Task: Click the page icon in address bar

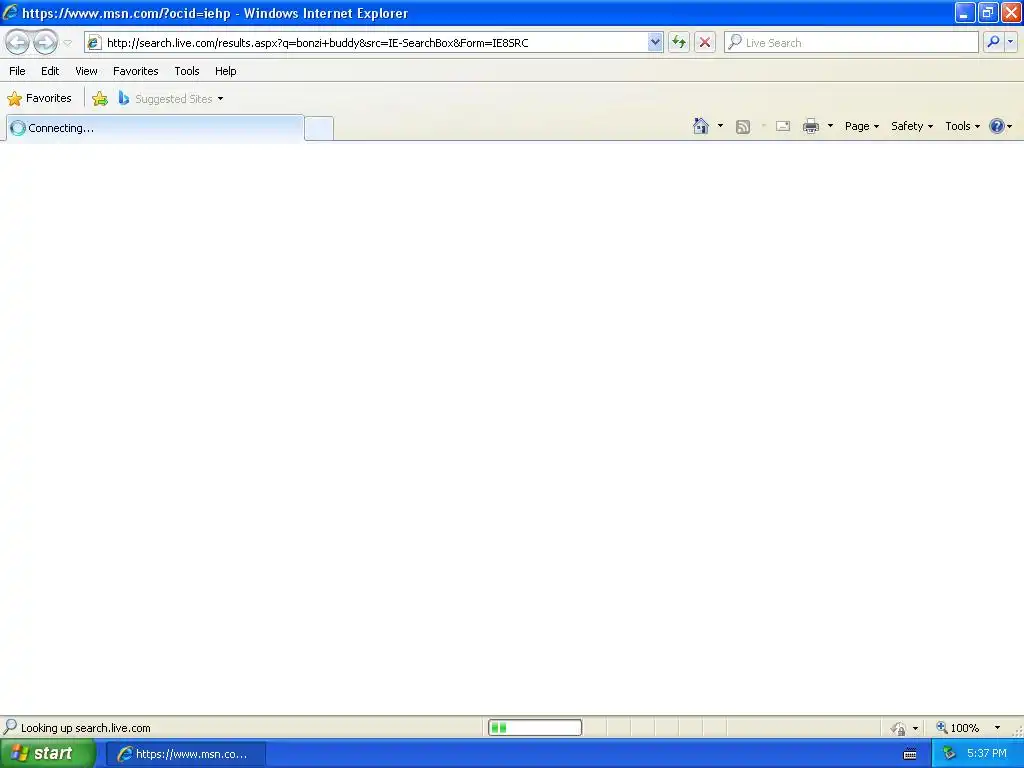Action: point(95,42)
